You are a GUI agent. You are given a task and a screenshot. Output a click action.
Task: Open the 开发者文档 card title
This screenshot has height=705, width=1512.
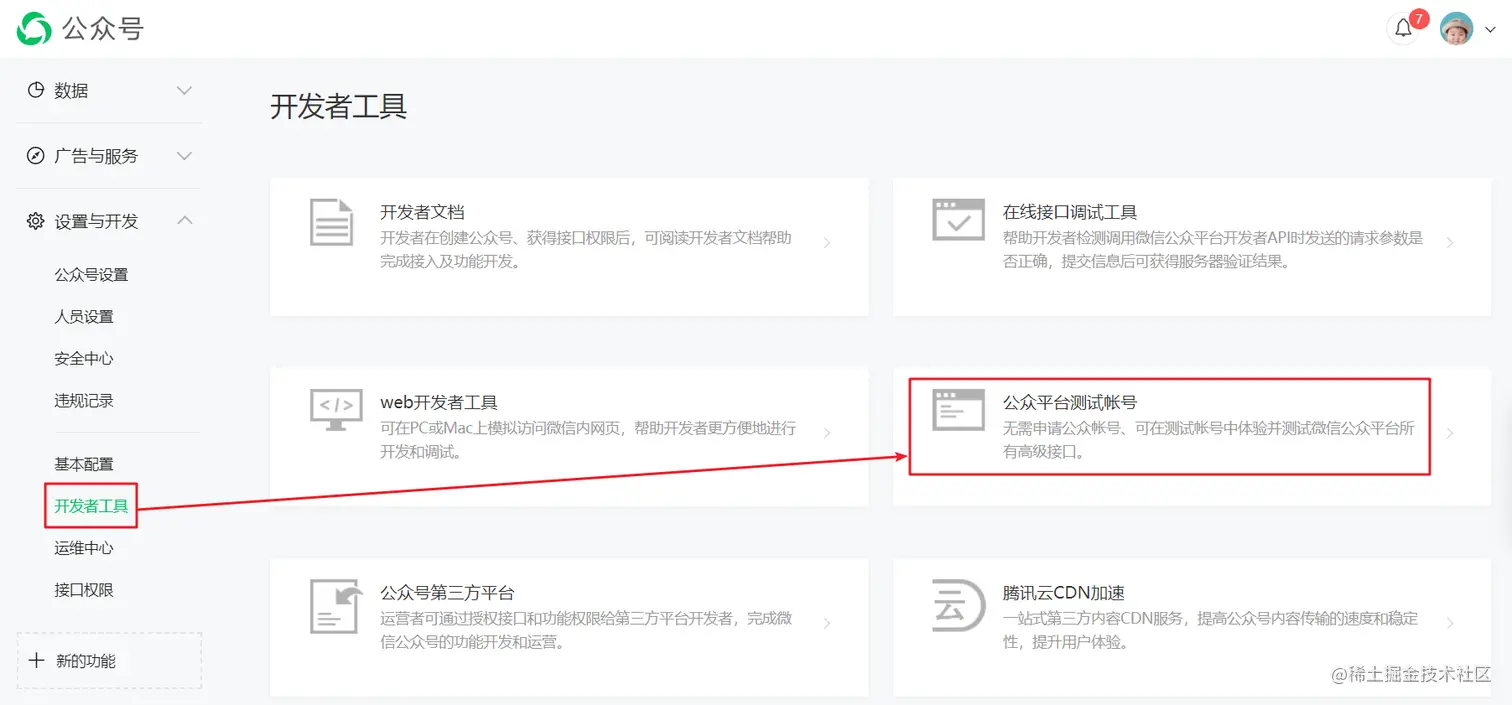point(422,212)
